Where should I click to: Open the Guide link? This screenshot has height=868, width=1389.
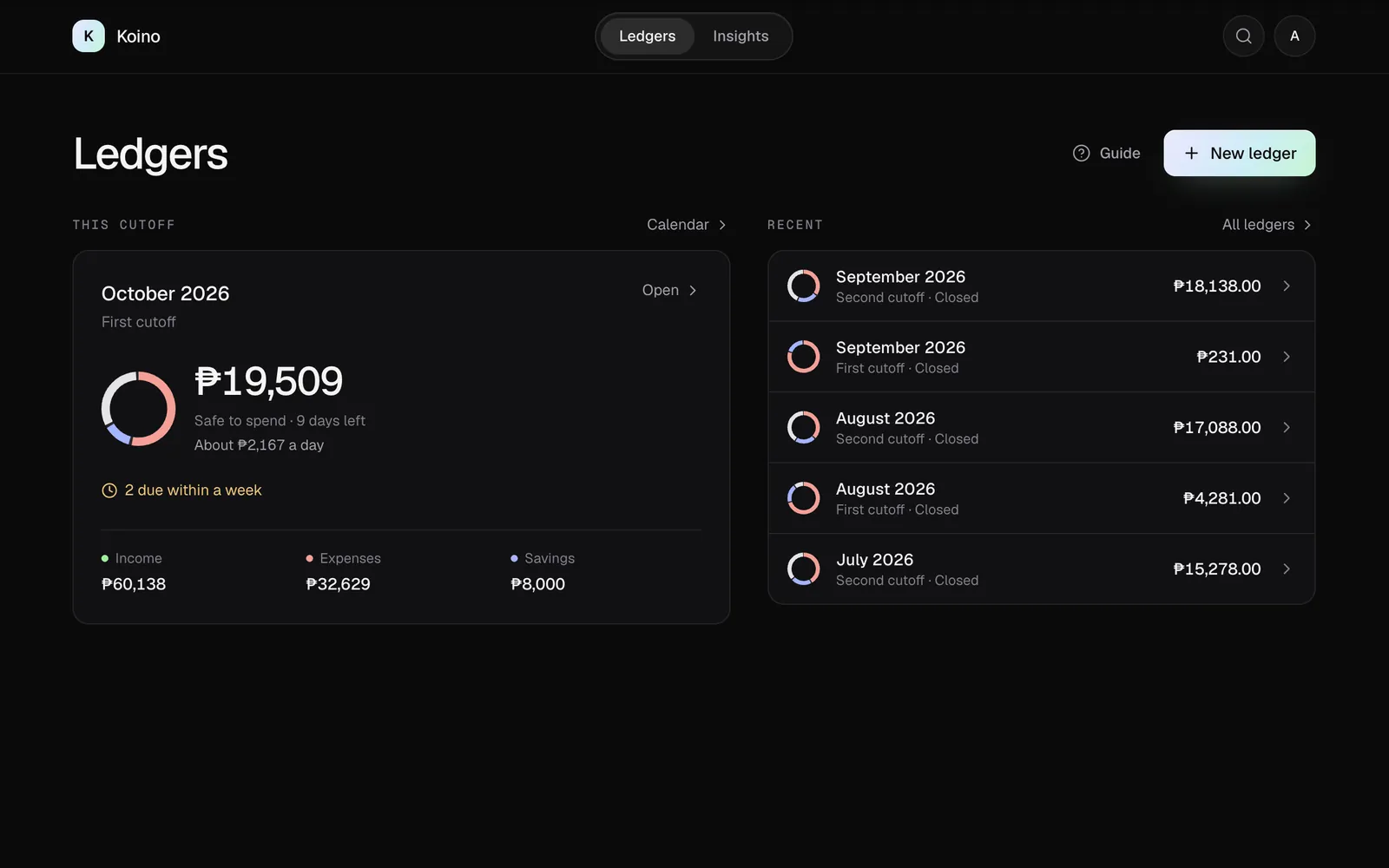[x=1107, y=153]
